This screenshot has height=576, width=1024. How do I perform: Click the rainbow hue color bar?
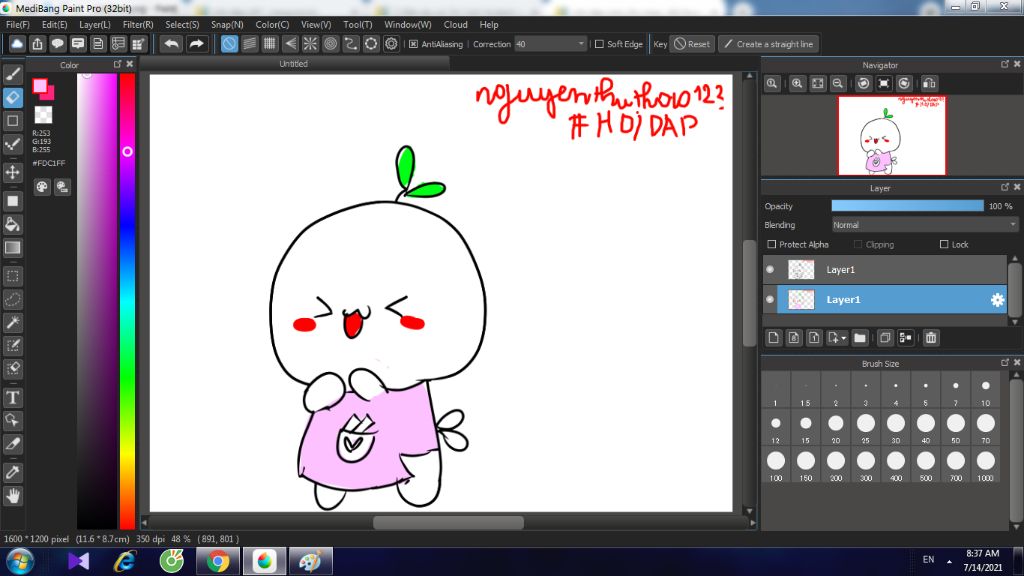coord(127,300)
